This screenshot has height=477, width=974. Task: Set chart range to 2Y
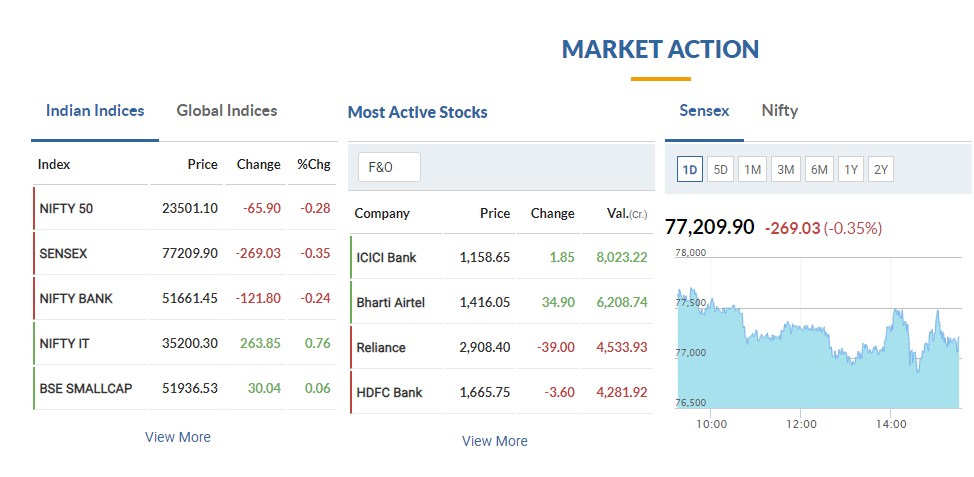click(x=881, y=170)
